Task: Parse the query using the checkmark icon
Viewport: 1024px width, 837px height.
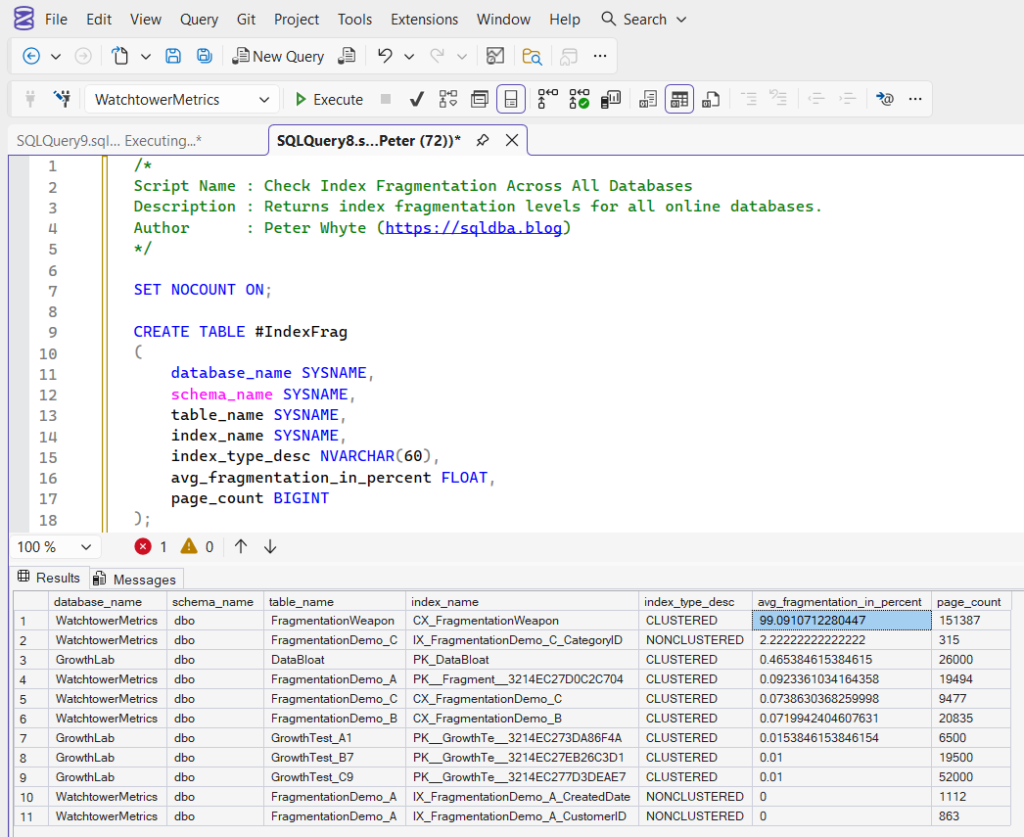Action: 416,99
